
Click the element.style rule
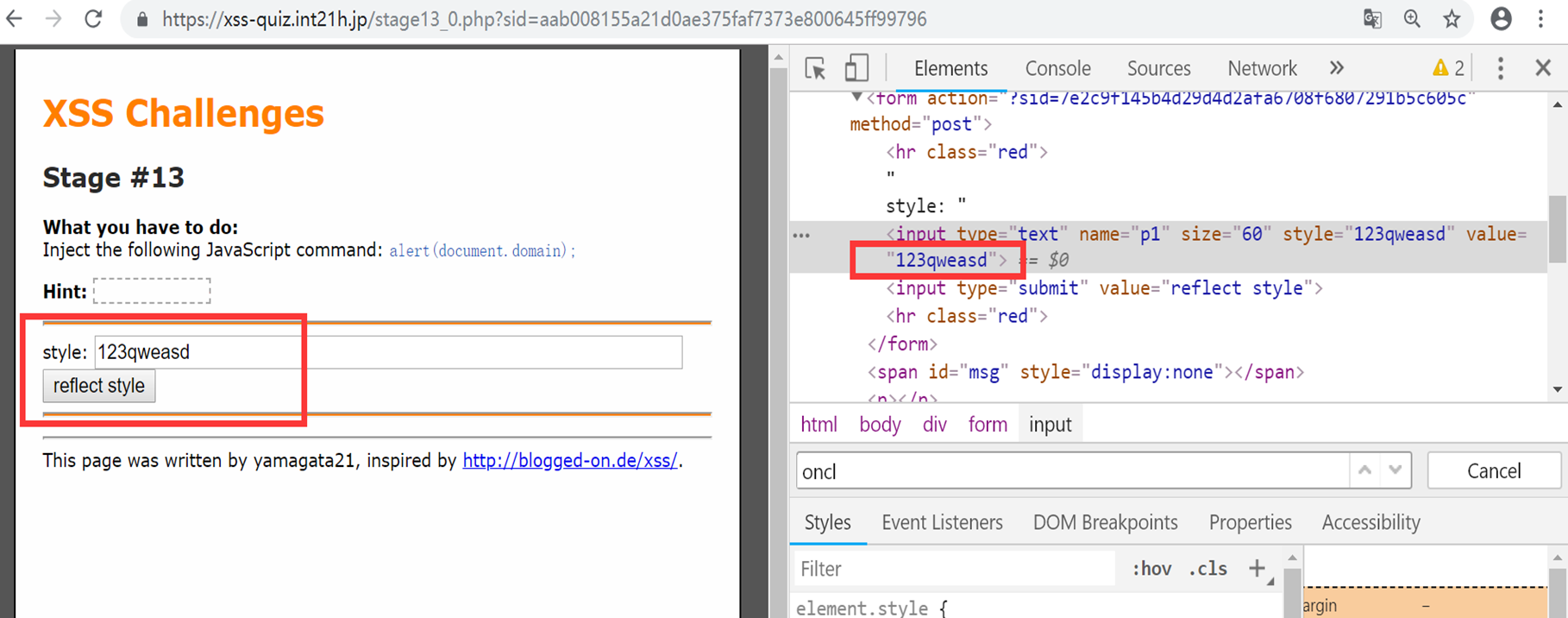(x=871, y=608)
